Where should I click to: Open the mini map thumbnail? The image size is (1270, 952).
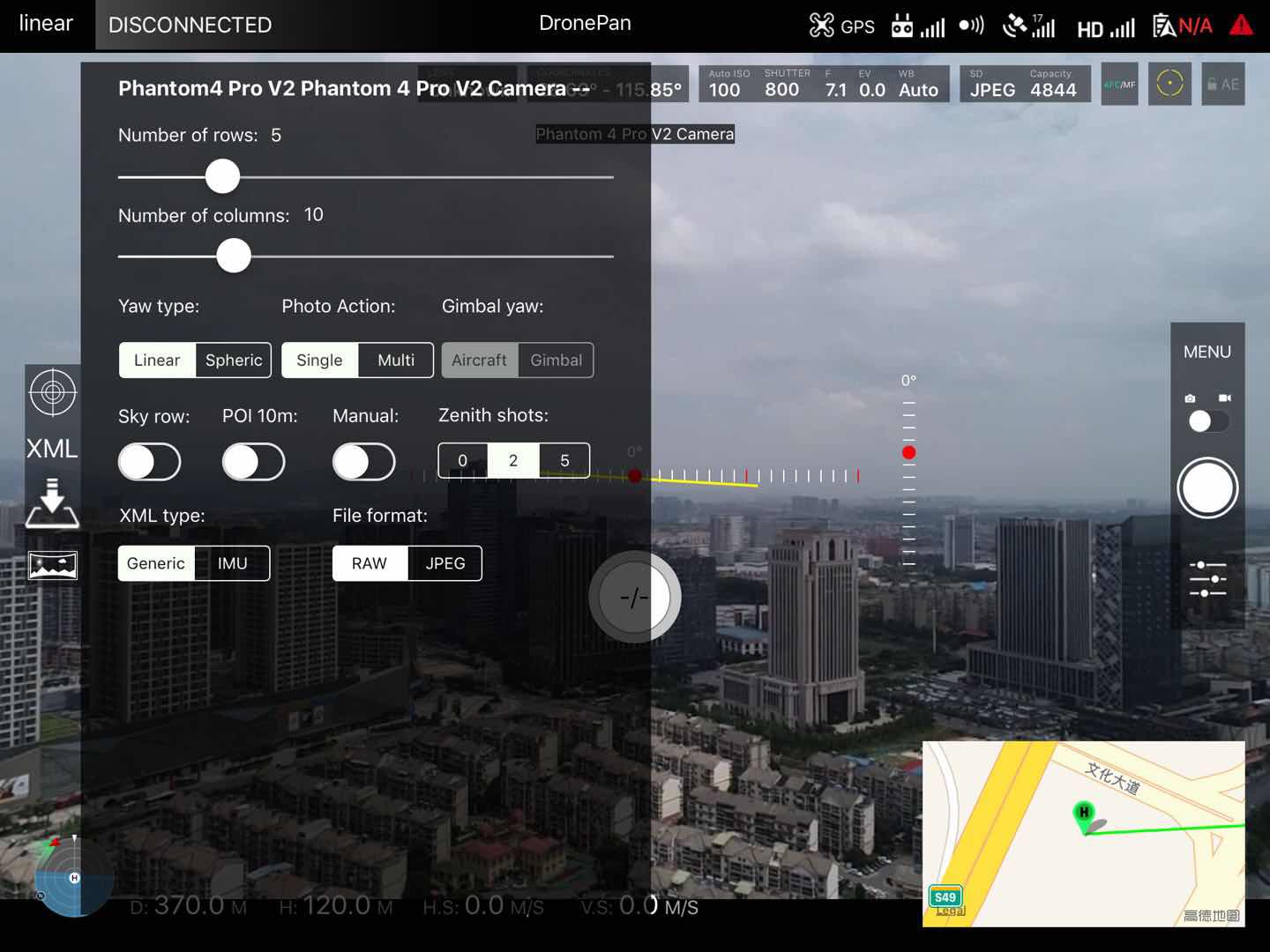click(1083, 833)
